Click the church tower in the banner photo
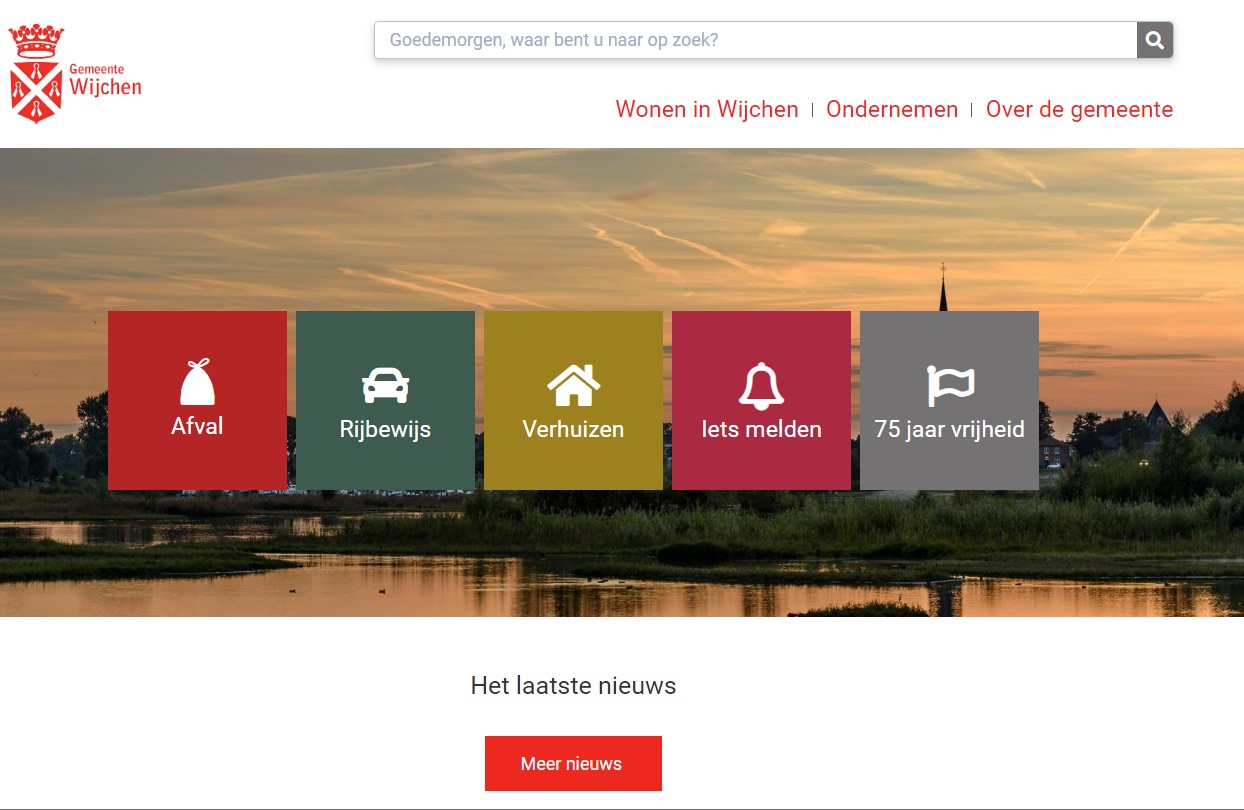This screenshot has height=810, width=1244. [942, 290]
